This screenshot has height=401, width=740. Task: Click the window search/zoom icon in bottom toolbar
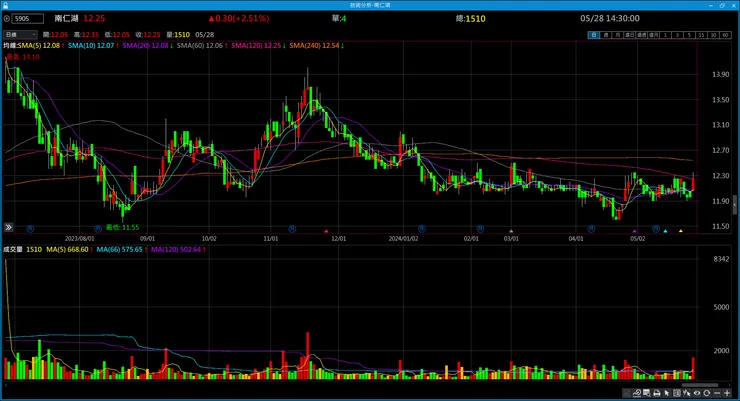[647, 393]
